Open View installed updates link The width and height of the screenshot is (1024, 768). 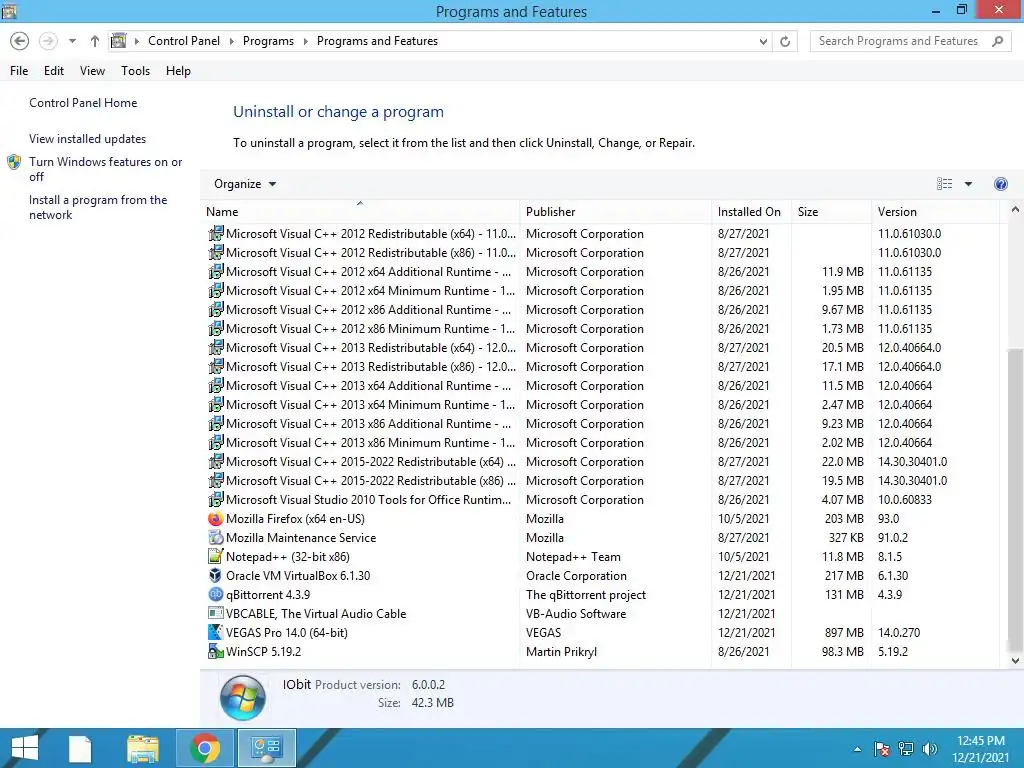coord(88,138)
